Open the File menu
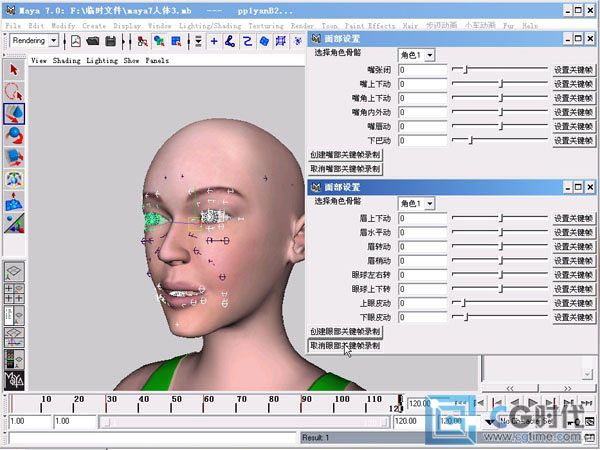600x450 pixels. 13,26
